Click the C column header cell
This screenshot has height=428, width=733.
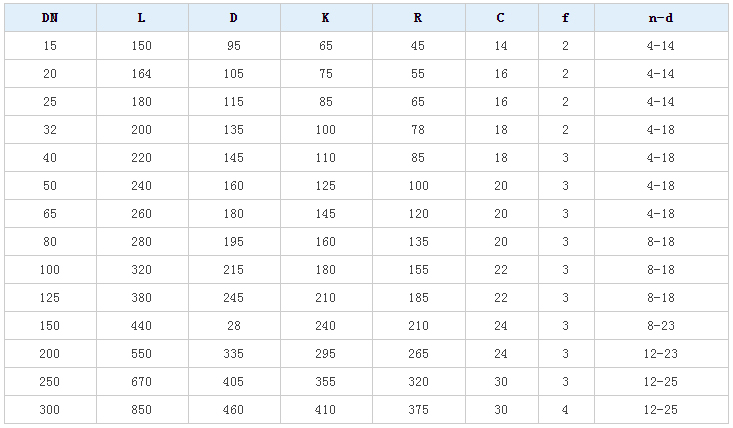[500, 18]
